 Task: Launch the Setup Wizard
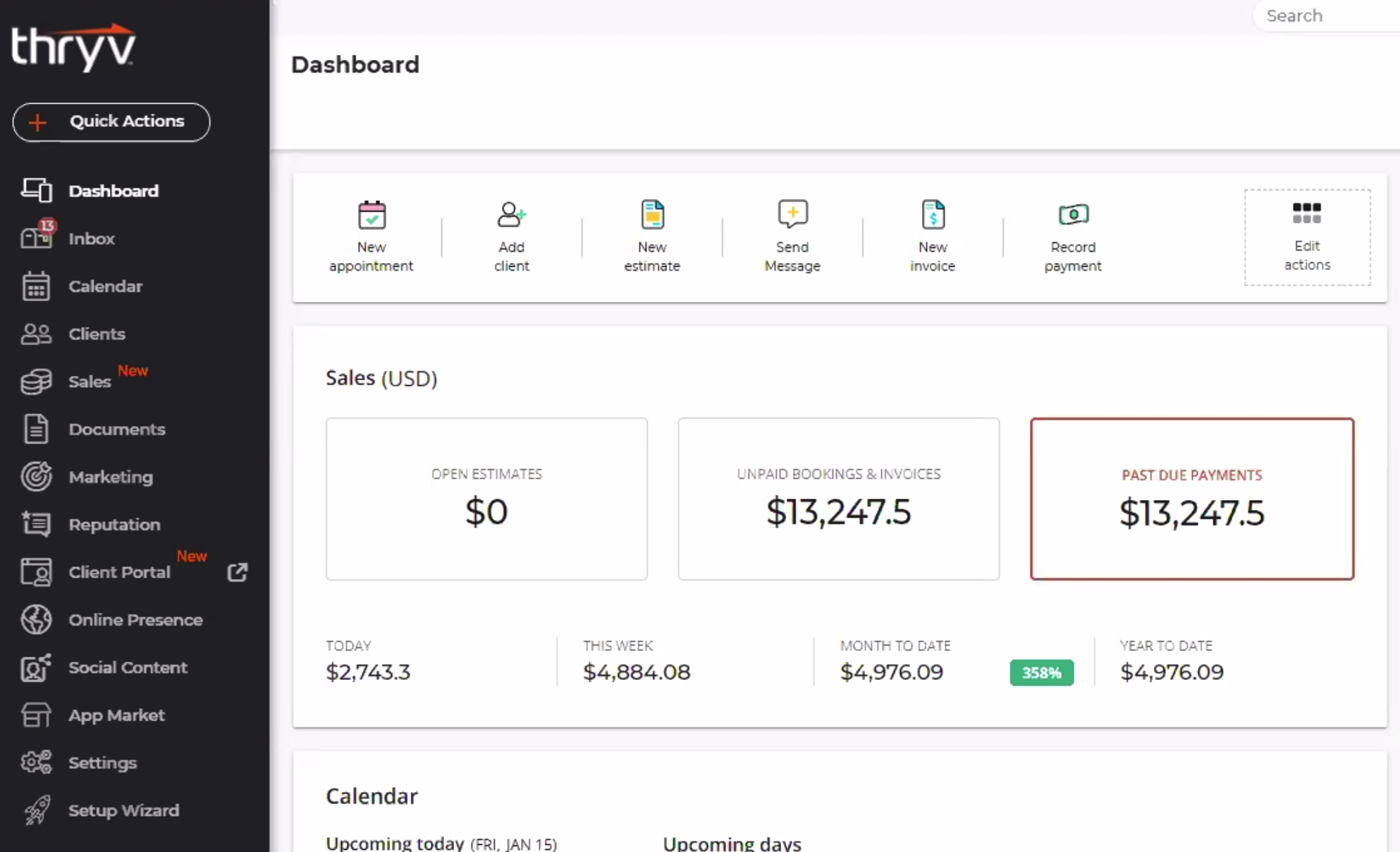coord(123,810)
